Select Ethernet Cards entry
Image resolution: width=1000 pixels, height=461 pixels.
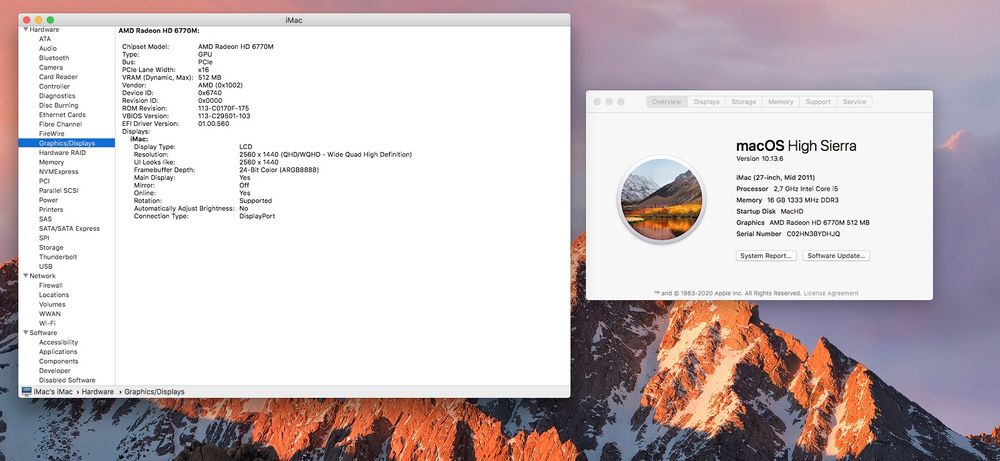click(62, 115)
